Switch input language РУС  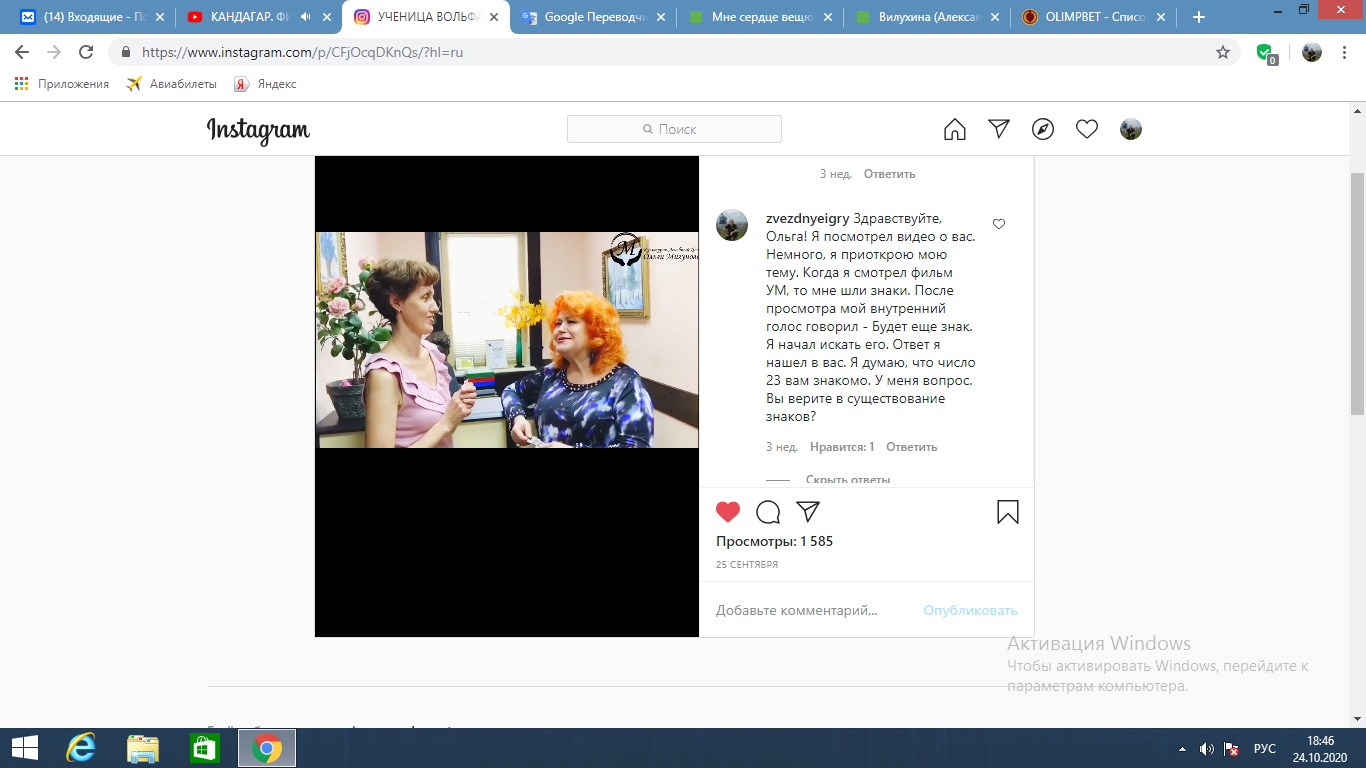(x=1265, y=748)
